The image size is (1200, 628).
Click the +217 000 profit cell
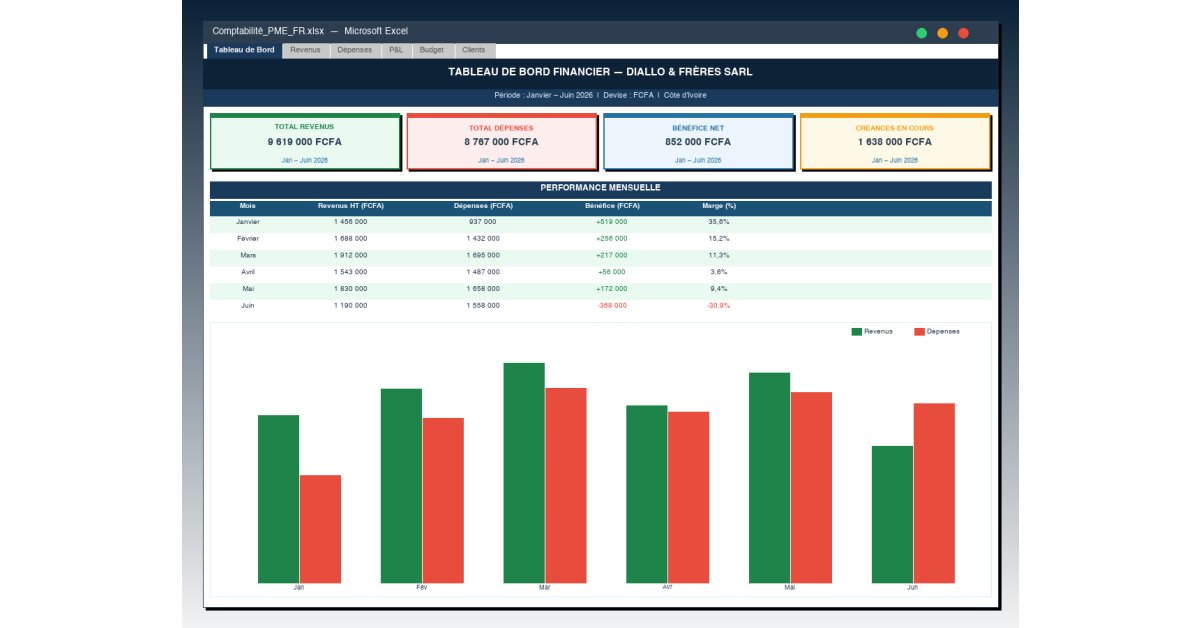coord(612,255)
